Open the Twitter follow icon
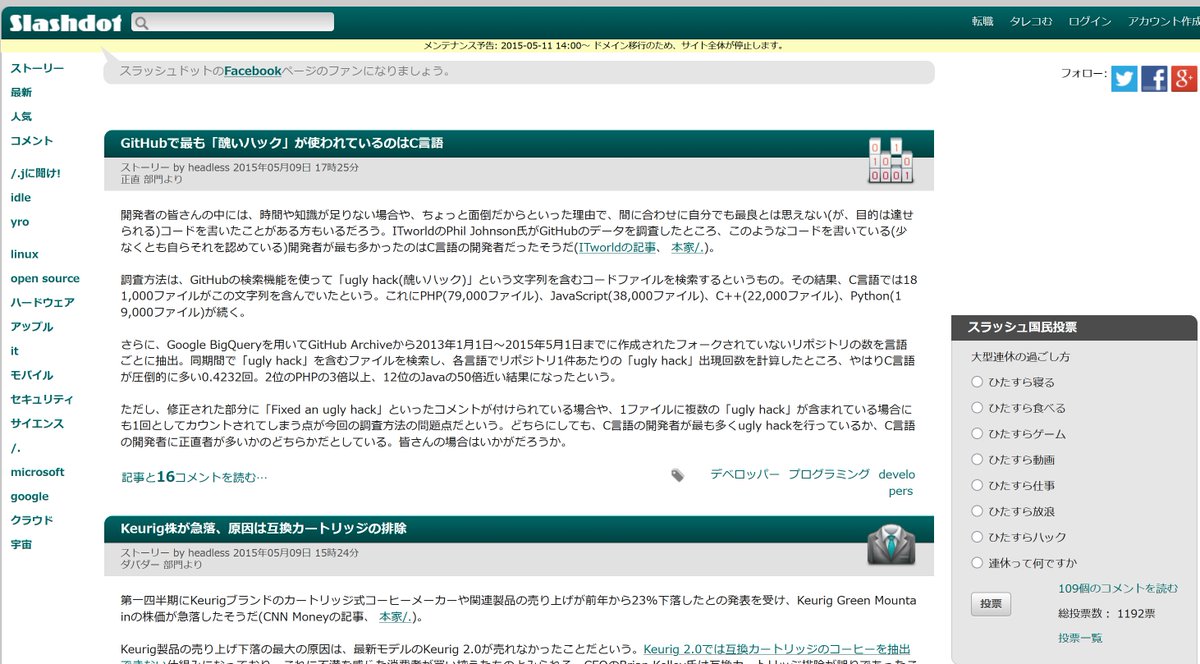Viewport: 1200px width, 664px height. (x=1124, y=78)
